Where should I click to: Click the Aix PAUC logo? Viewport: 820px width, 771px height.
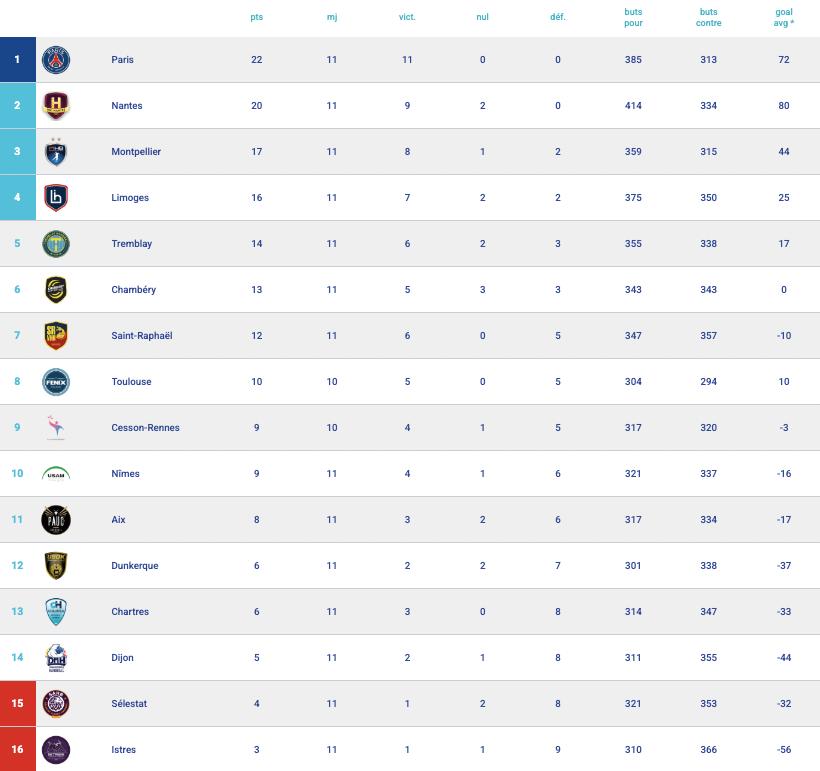56,520
